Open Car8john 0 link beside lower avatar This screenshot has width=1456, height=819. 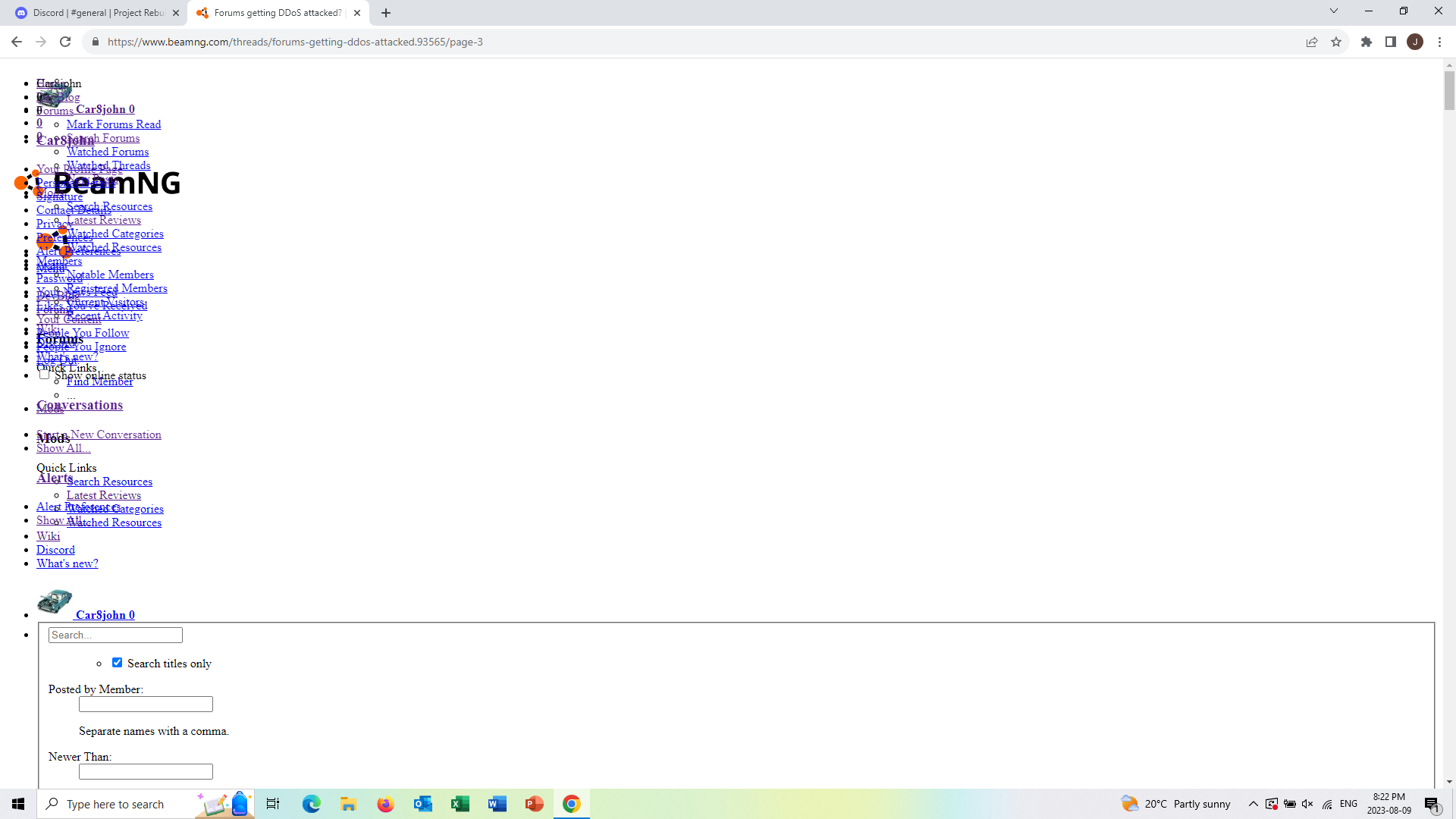point(105,615)
